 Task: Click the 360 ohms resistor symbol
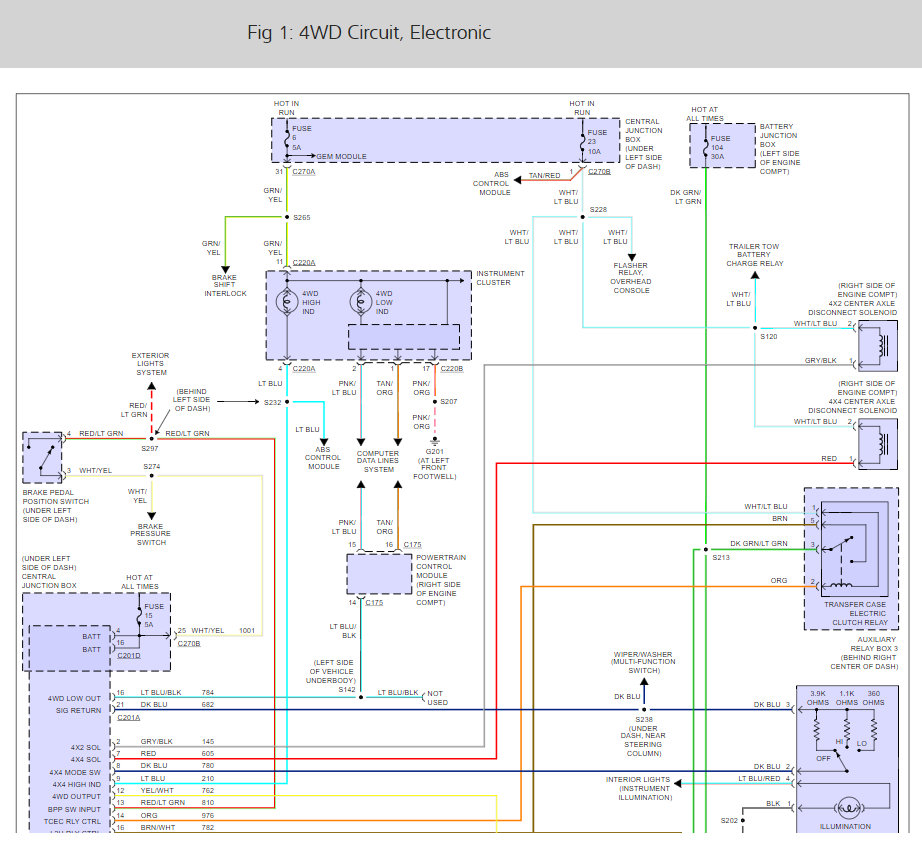point(874,730)
